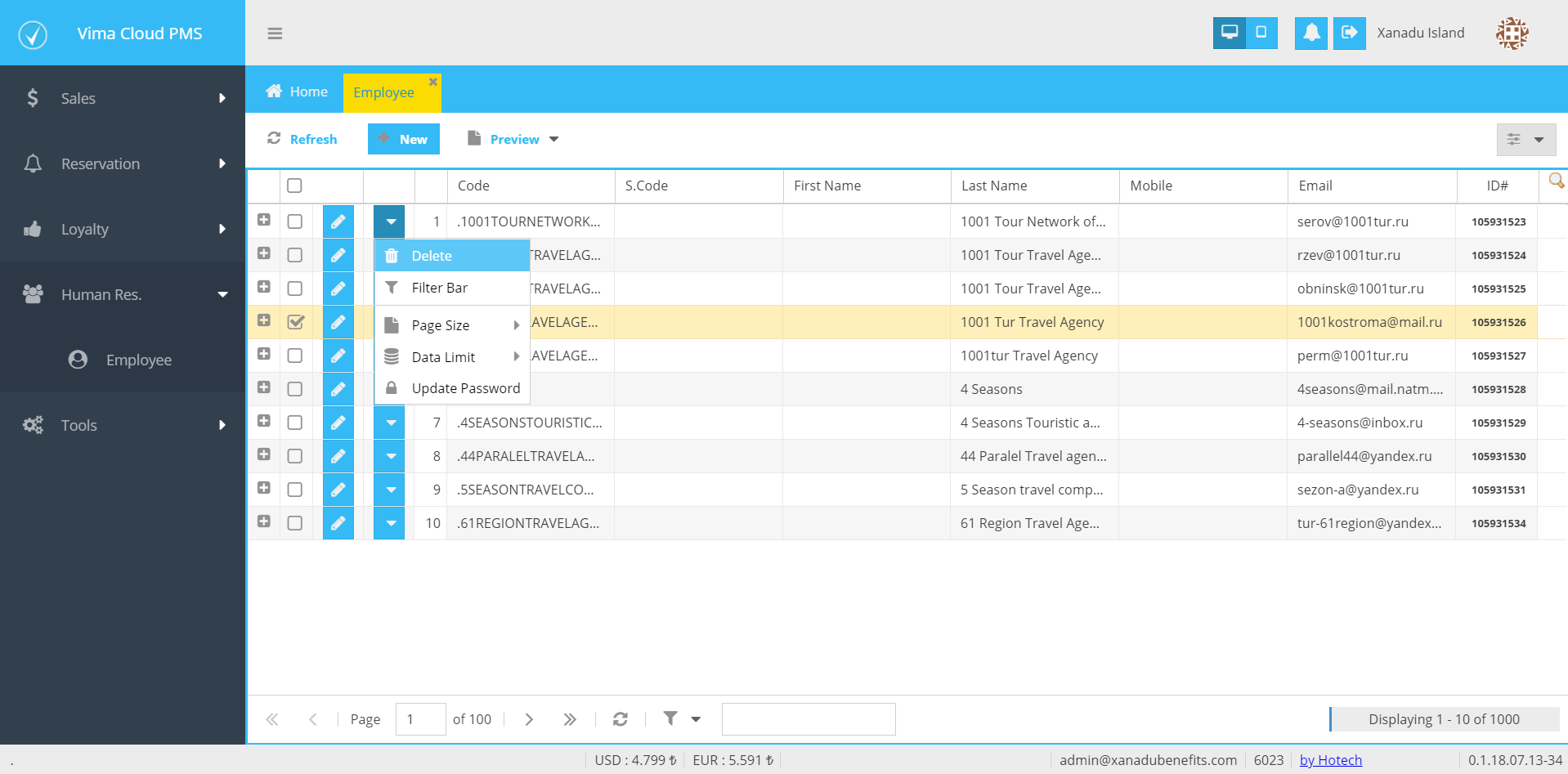Open Page Size submenu
This screenshot has width=1568, height=774.
[452, 325]
